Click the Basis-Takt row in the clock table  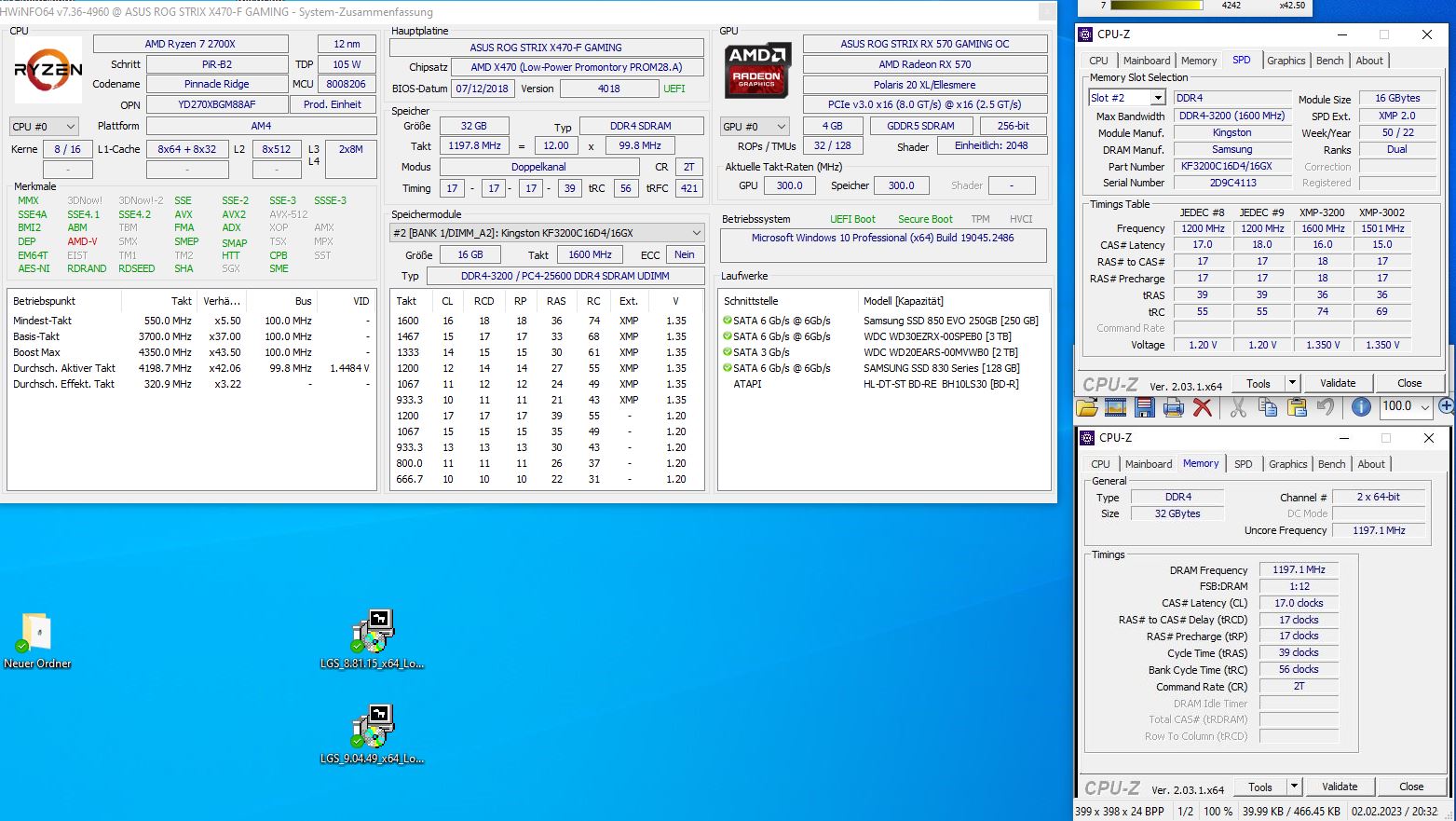191,336
